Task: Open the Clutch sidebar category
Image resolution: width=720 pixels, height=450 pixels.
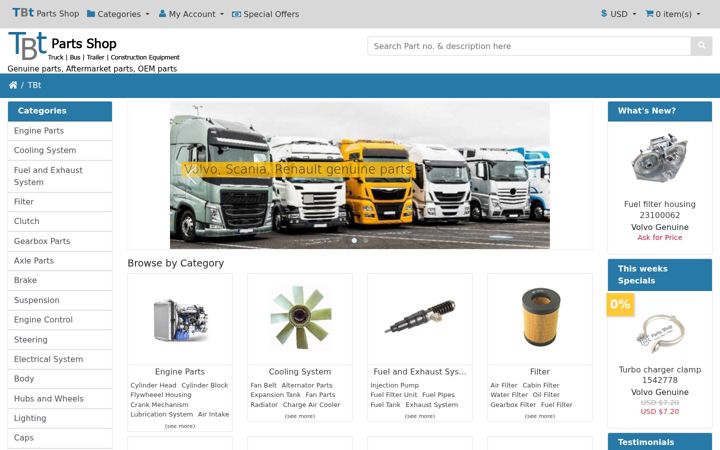Action: [x=60, y=221]
